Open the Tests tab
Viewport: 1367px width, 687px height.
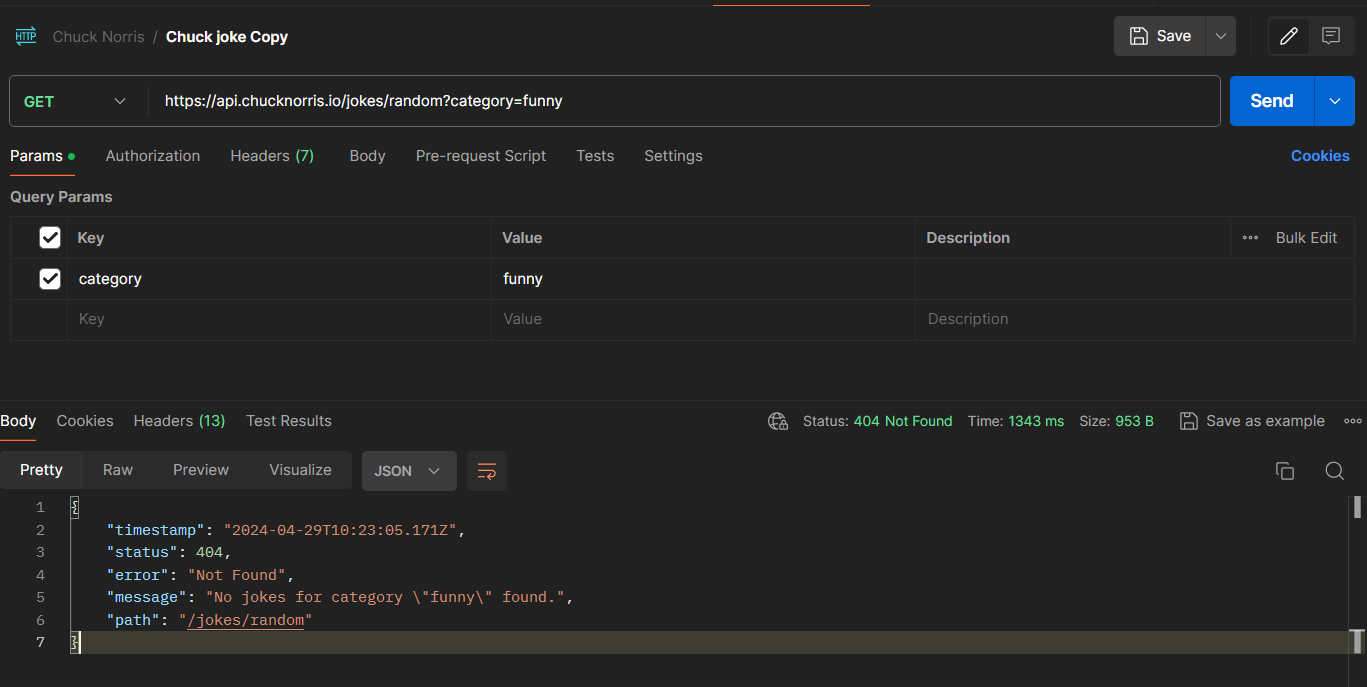click(x=595, y=156)
